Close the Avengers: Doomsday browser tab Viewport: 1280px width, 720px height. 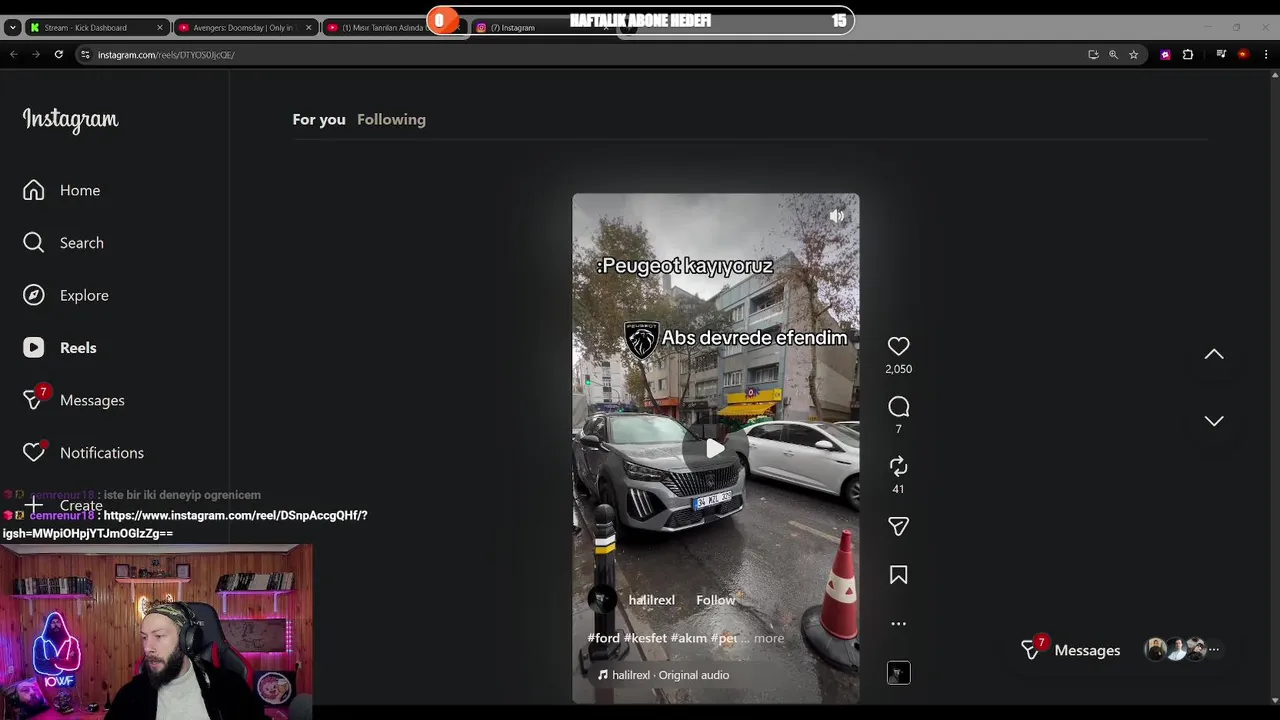308,28
